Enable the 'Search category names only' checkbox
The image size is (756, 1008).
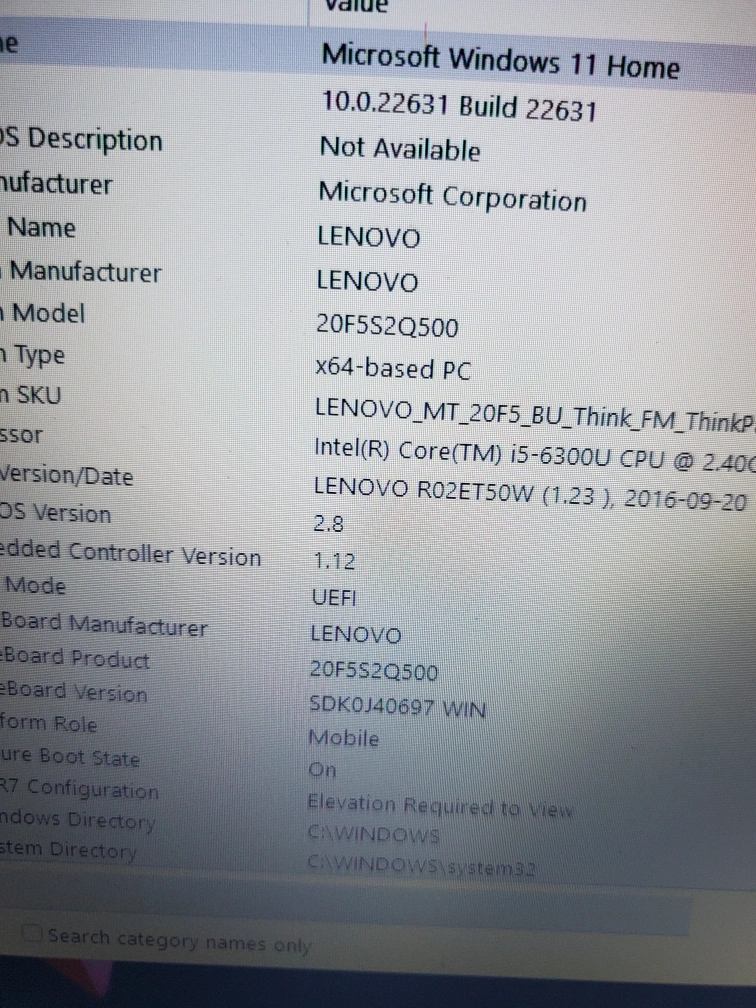tap(33, 936)
